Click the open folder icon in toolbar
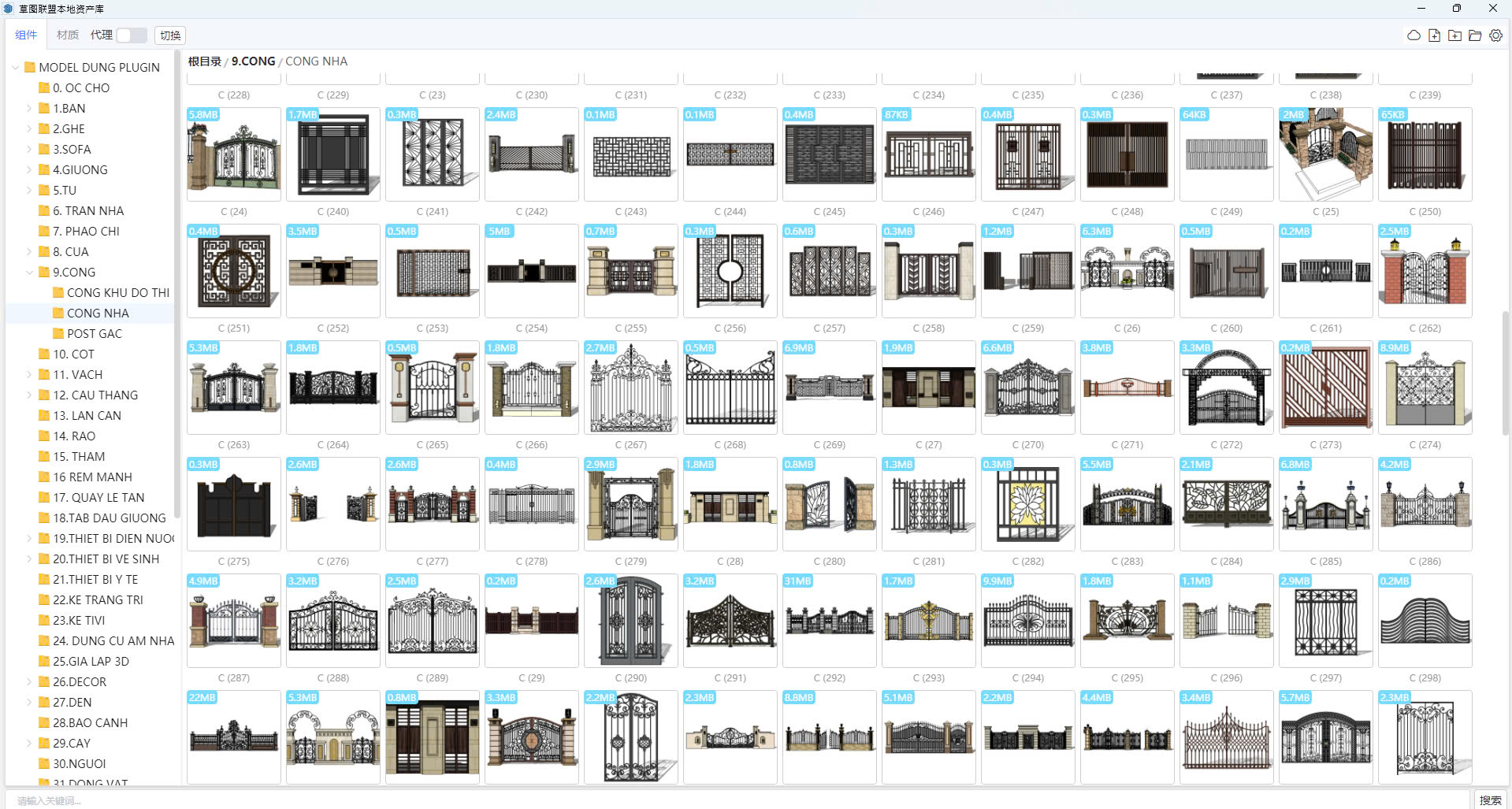 tap(1475, 35)
